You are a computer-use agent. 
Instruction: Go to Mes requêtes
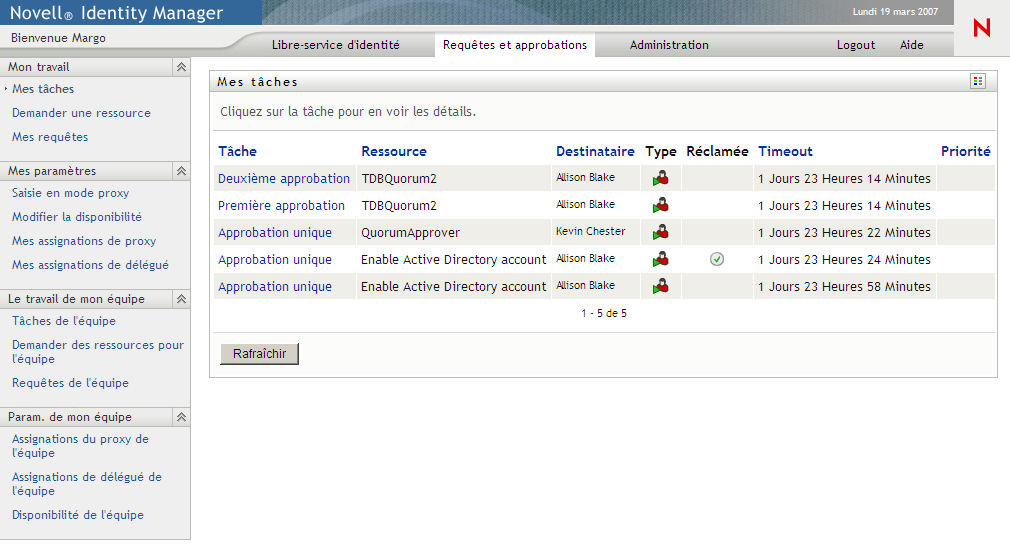tap(50, 137)
